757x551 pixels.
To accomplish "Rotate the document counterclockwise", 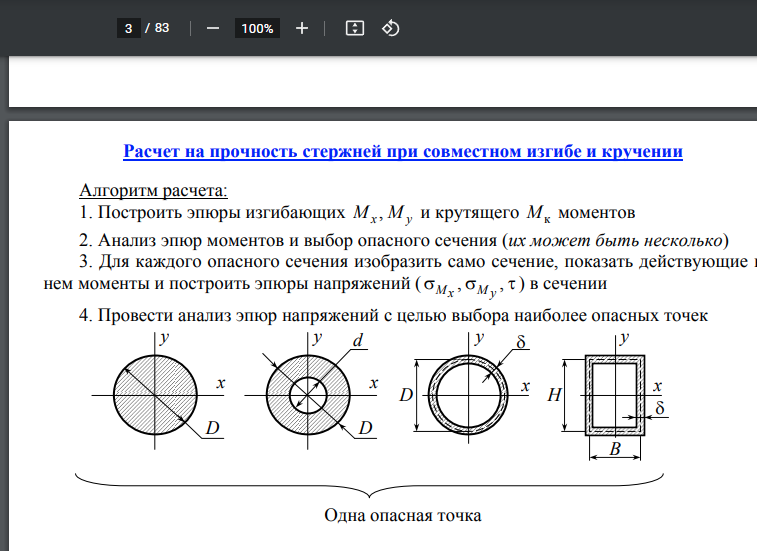I will [x=391, y=28].
